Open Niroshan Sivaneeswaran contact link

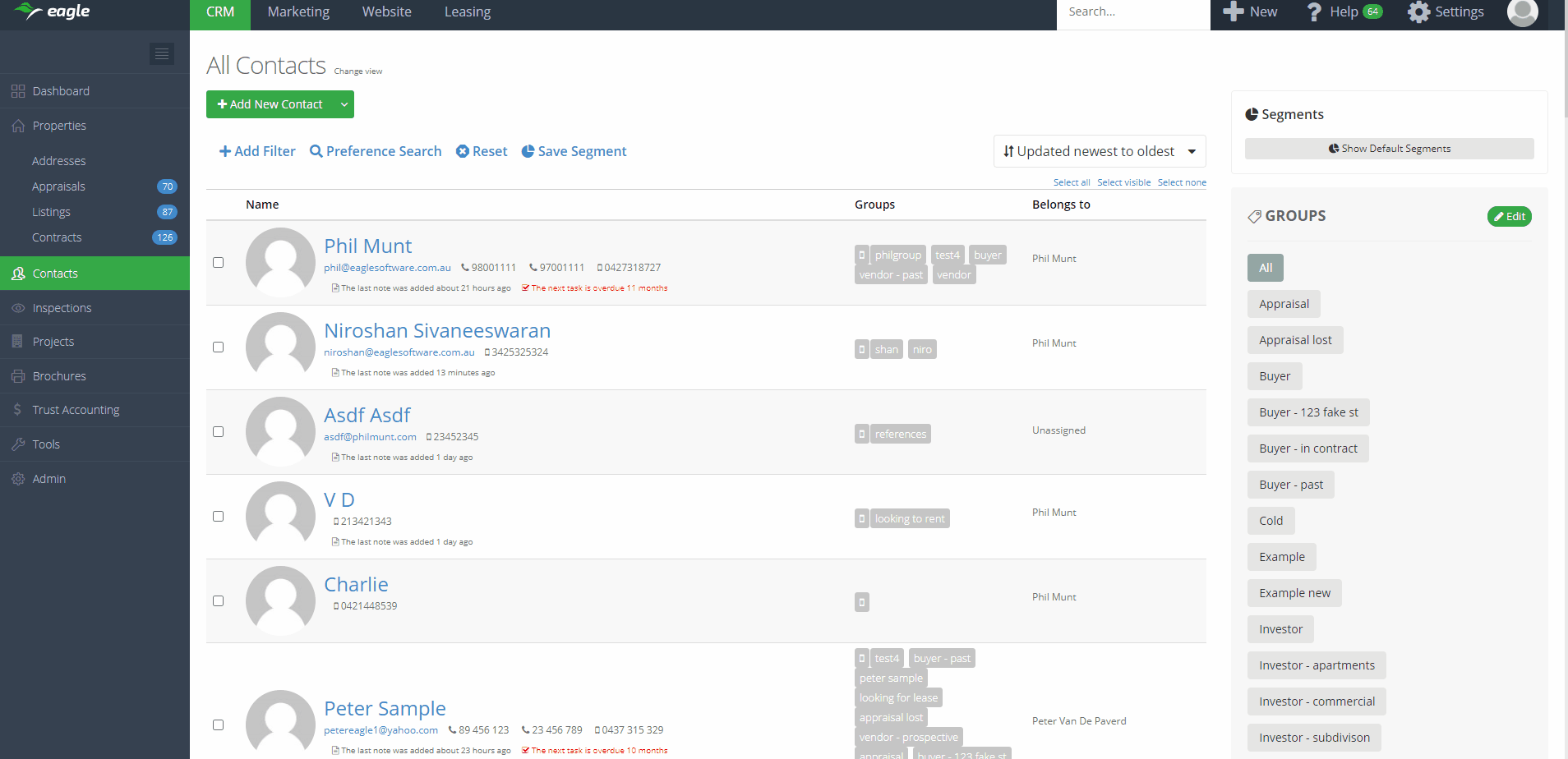[436, 330]
